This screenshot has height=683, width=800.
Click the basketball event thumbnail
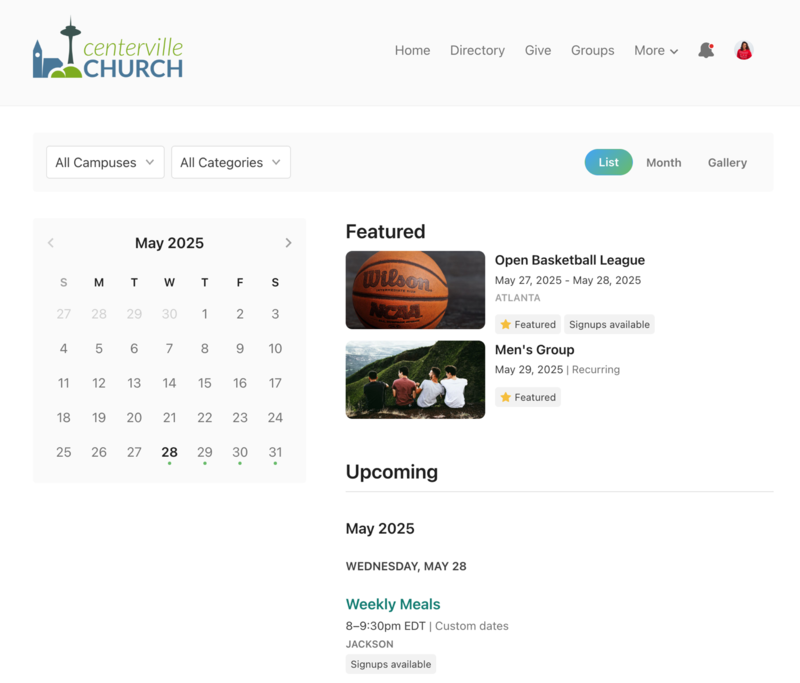(415, 290)
